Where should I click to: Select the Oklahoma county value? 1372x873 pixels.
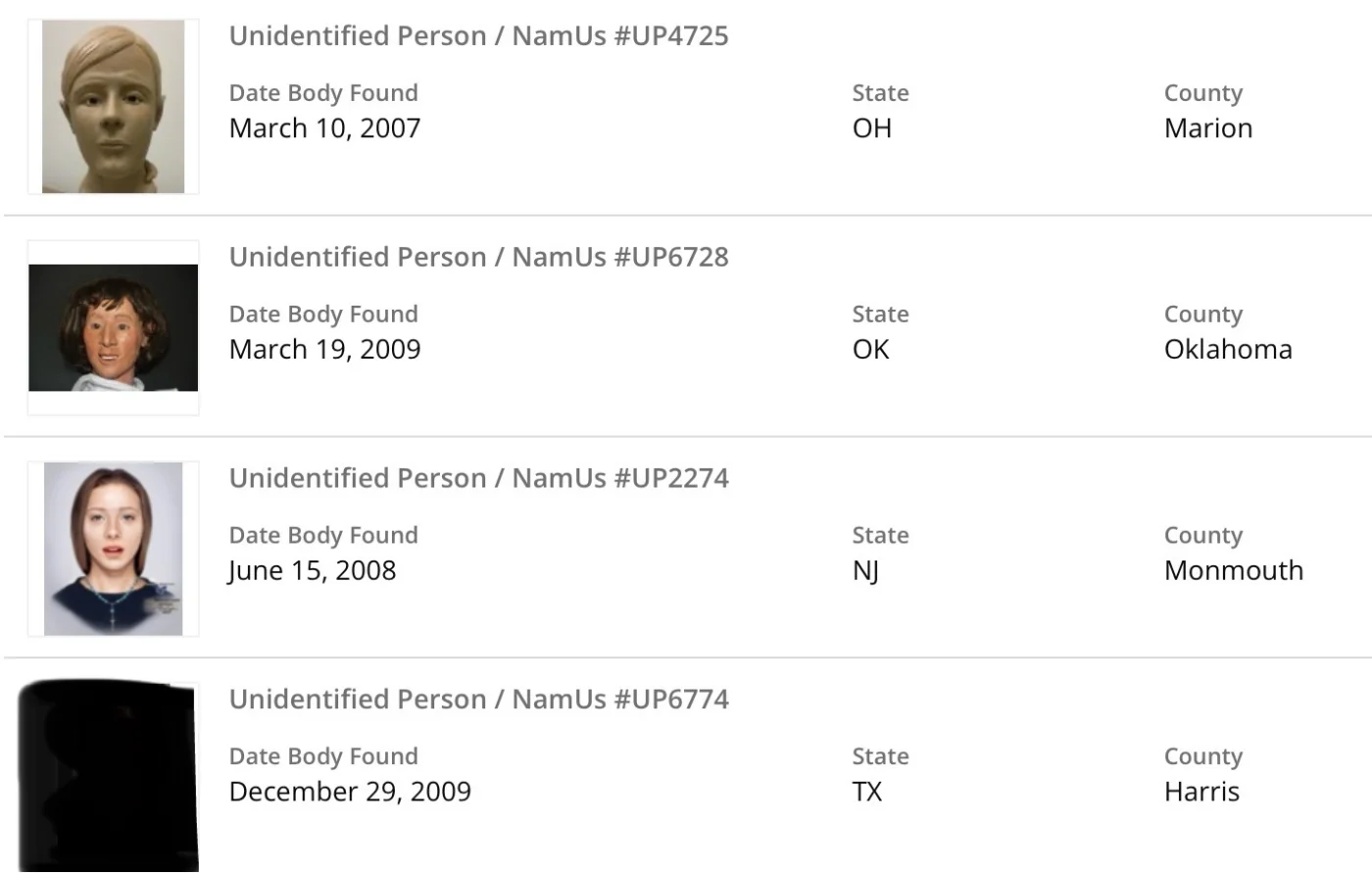pyautogui.click(x=1227, y=350)
